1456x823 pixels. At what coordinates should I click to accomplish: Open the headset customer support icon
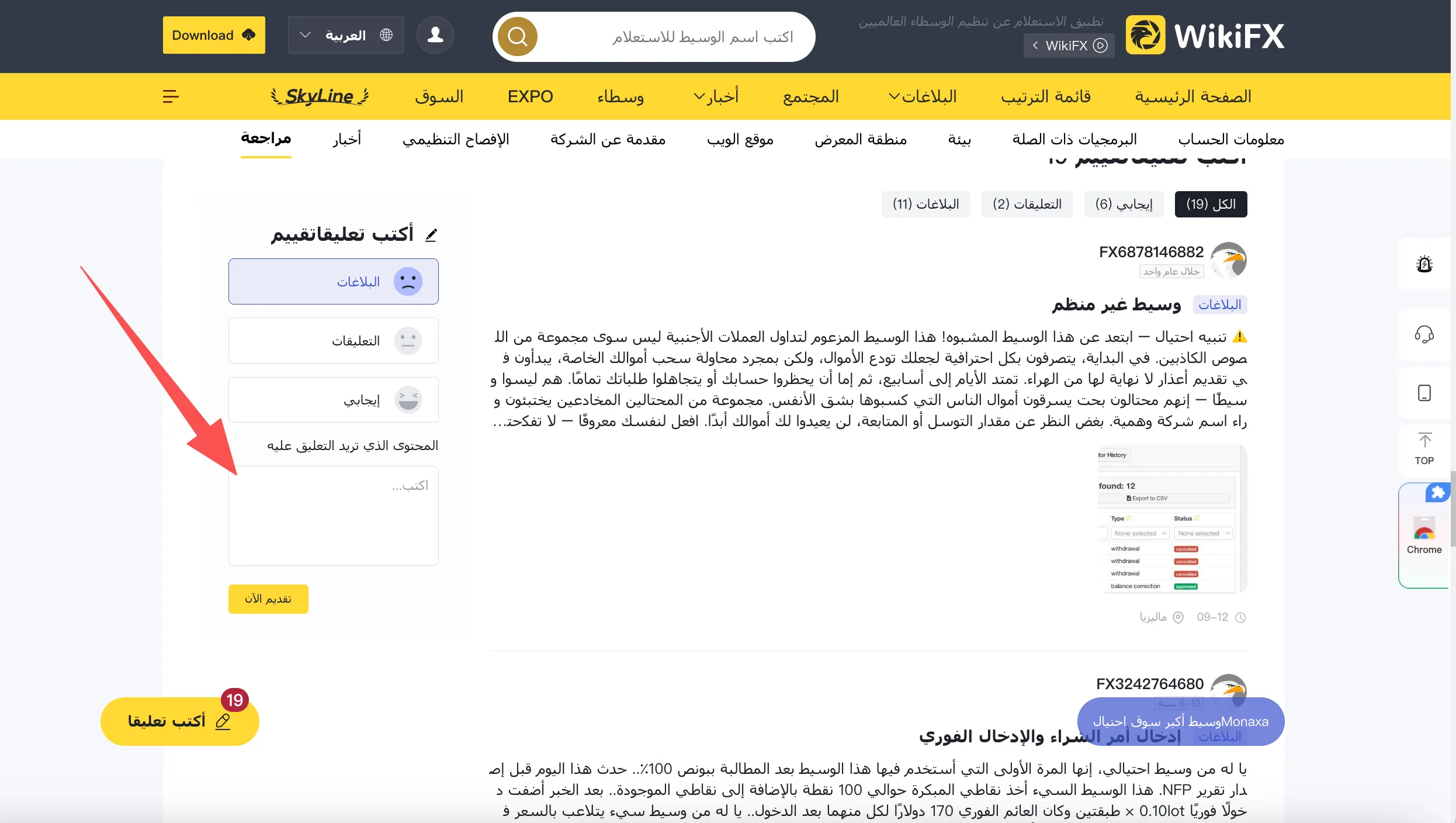(x=1424, y=334)
